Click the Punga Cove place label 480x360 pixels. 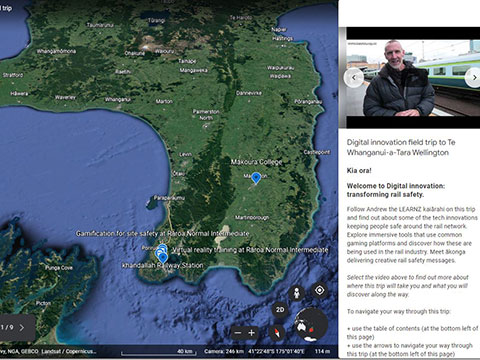pyautogui.click(x=59, y=268)
